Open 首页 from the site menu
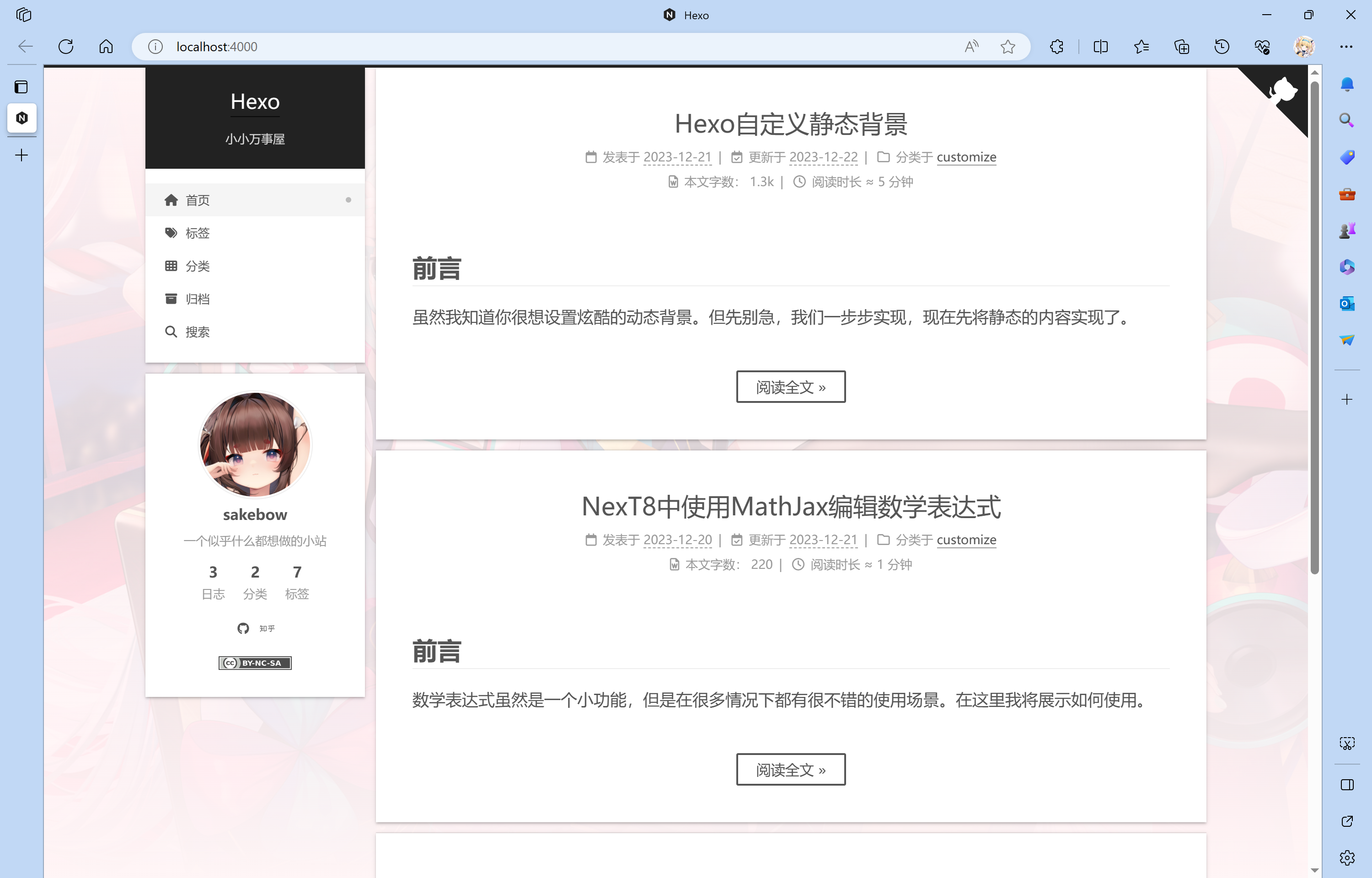 (198, 199)
